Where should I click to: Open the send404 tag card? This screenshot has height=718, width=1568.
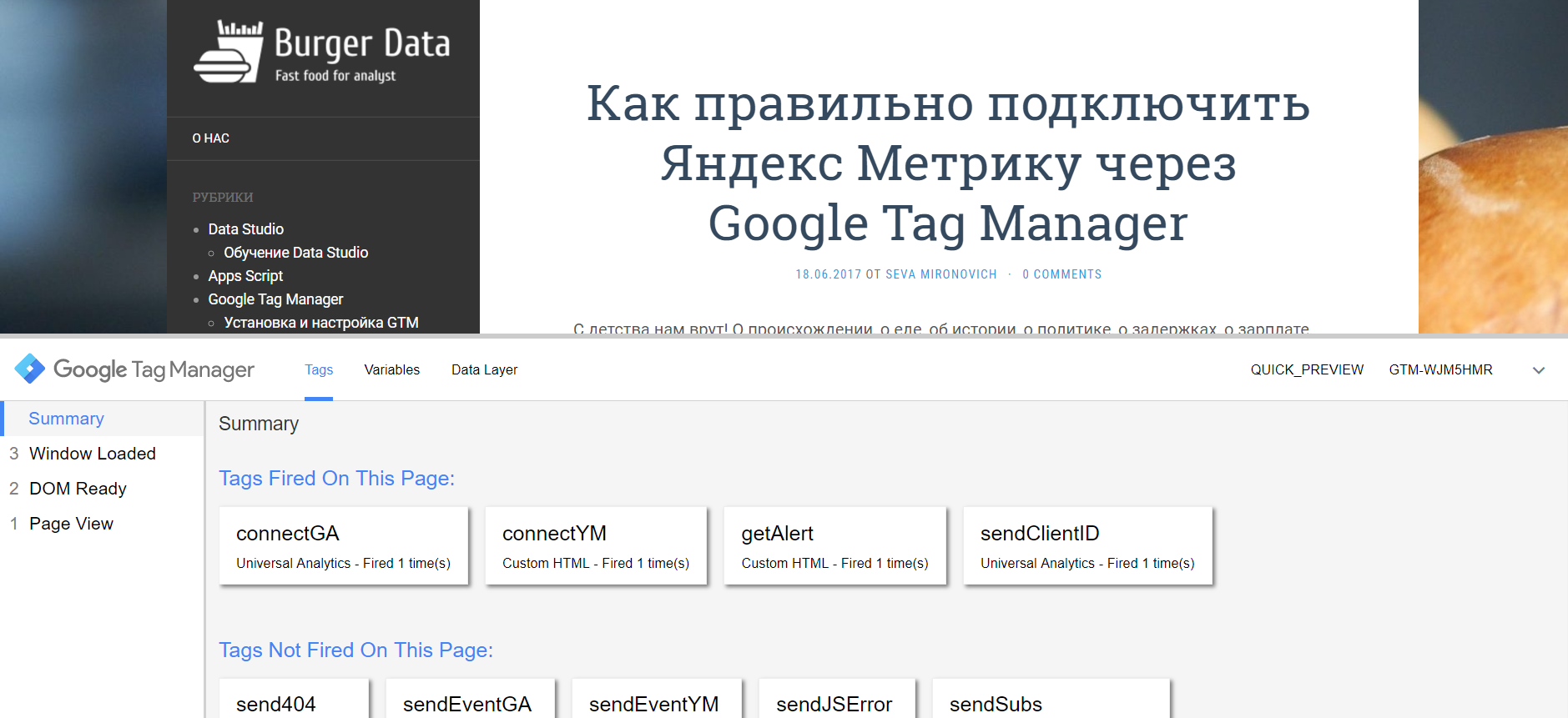(294, 699)
